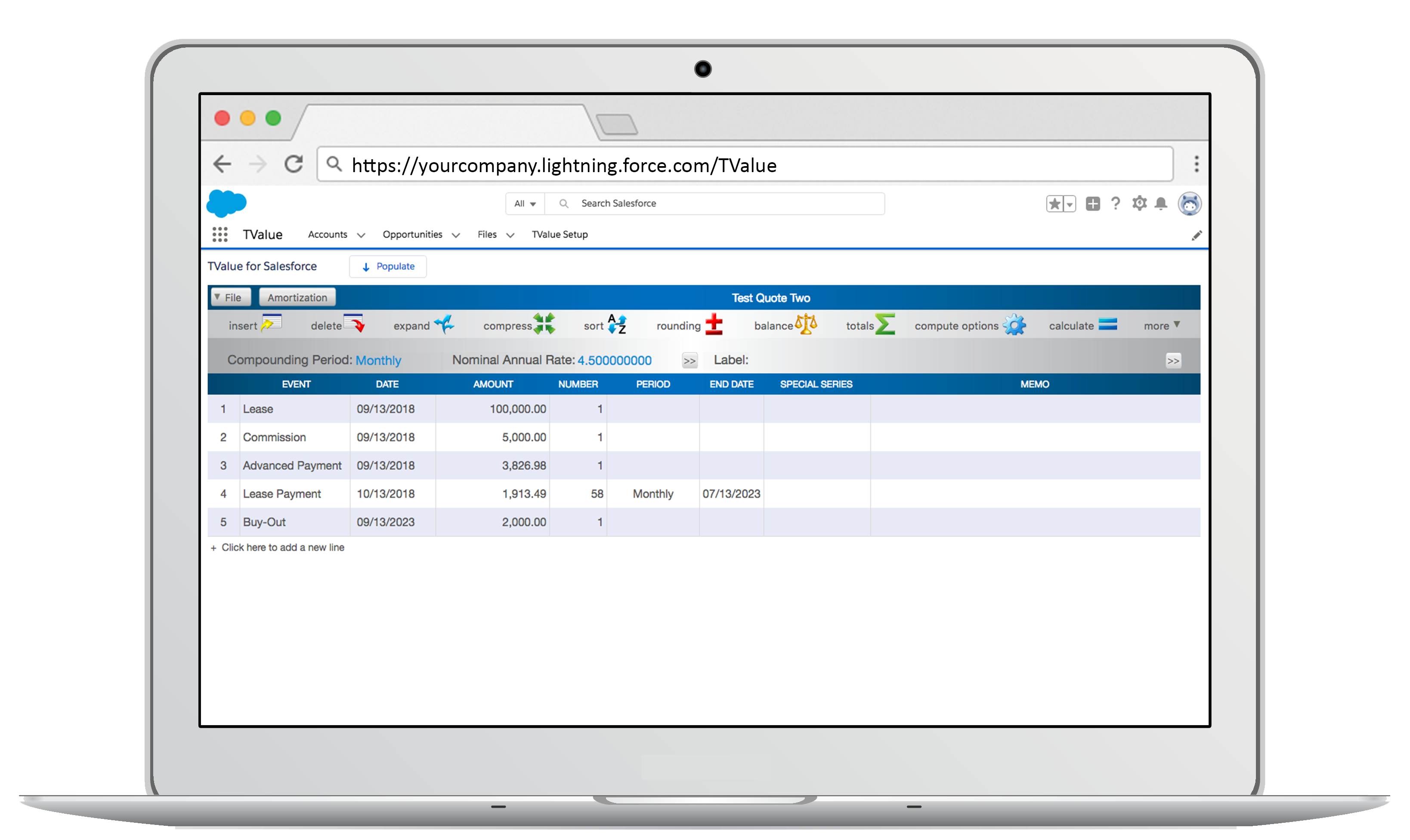Open the browser three-dot menu

pyautogui.click(x=1197, y=164)
